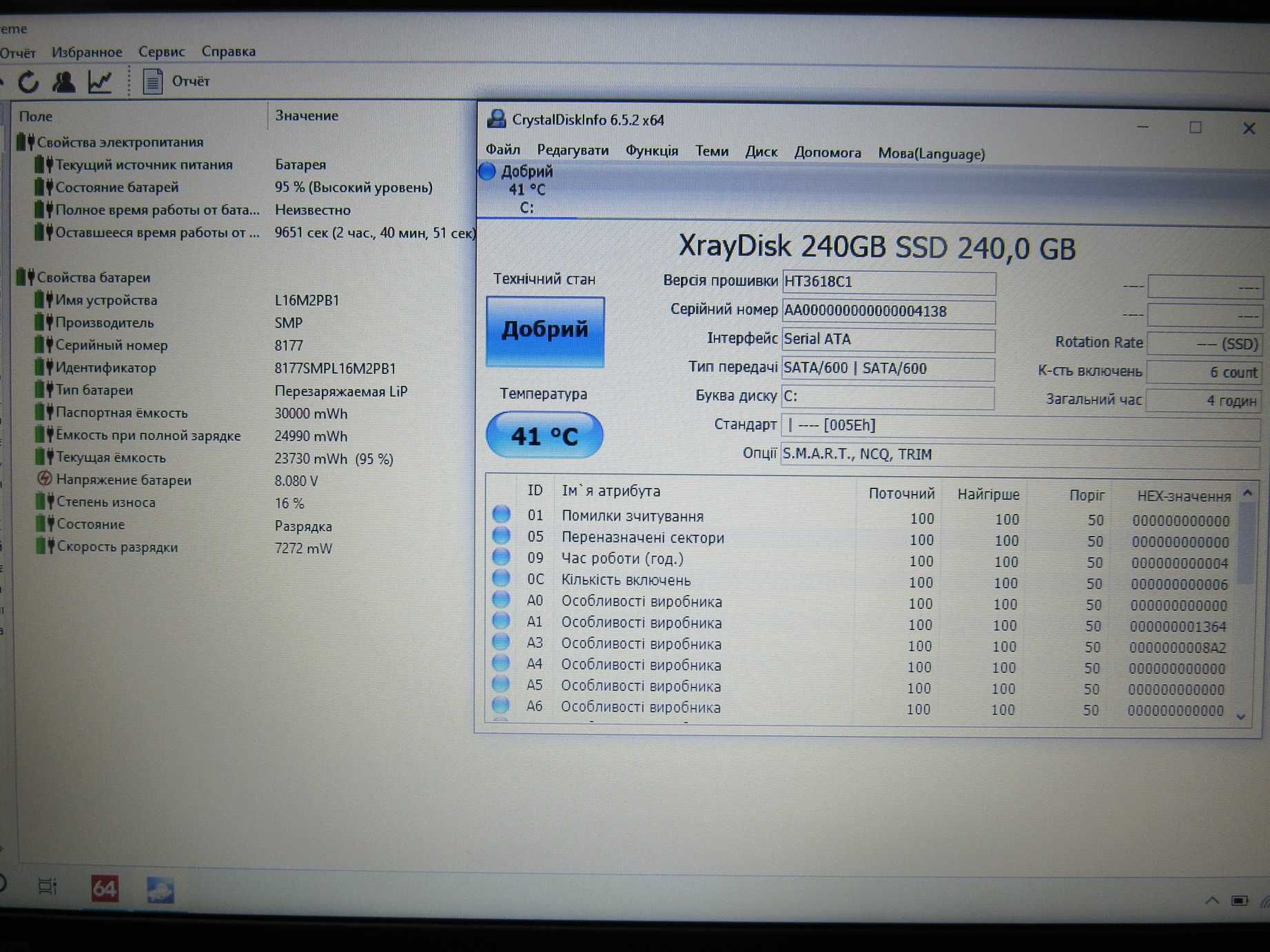Open the Функція menu
The width and height of the screenshot is (1270, 952).
coord(652,150)
